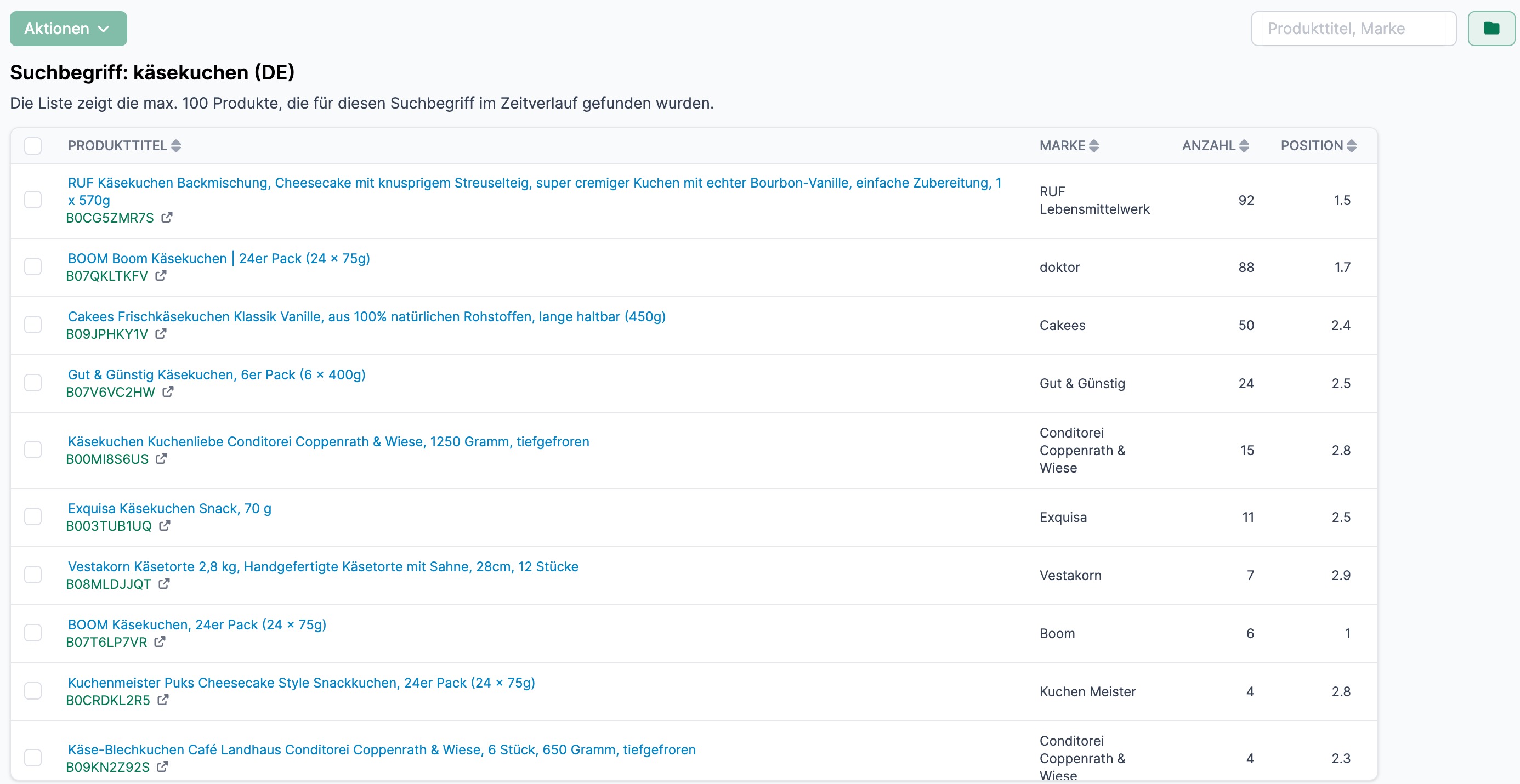Viewport: 1520px width, 784px height.
Task: Click external link icon next to B00MI8S6US
Action: coord(161,458)
